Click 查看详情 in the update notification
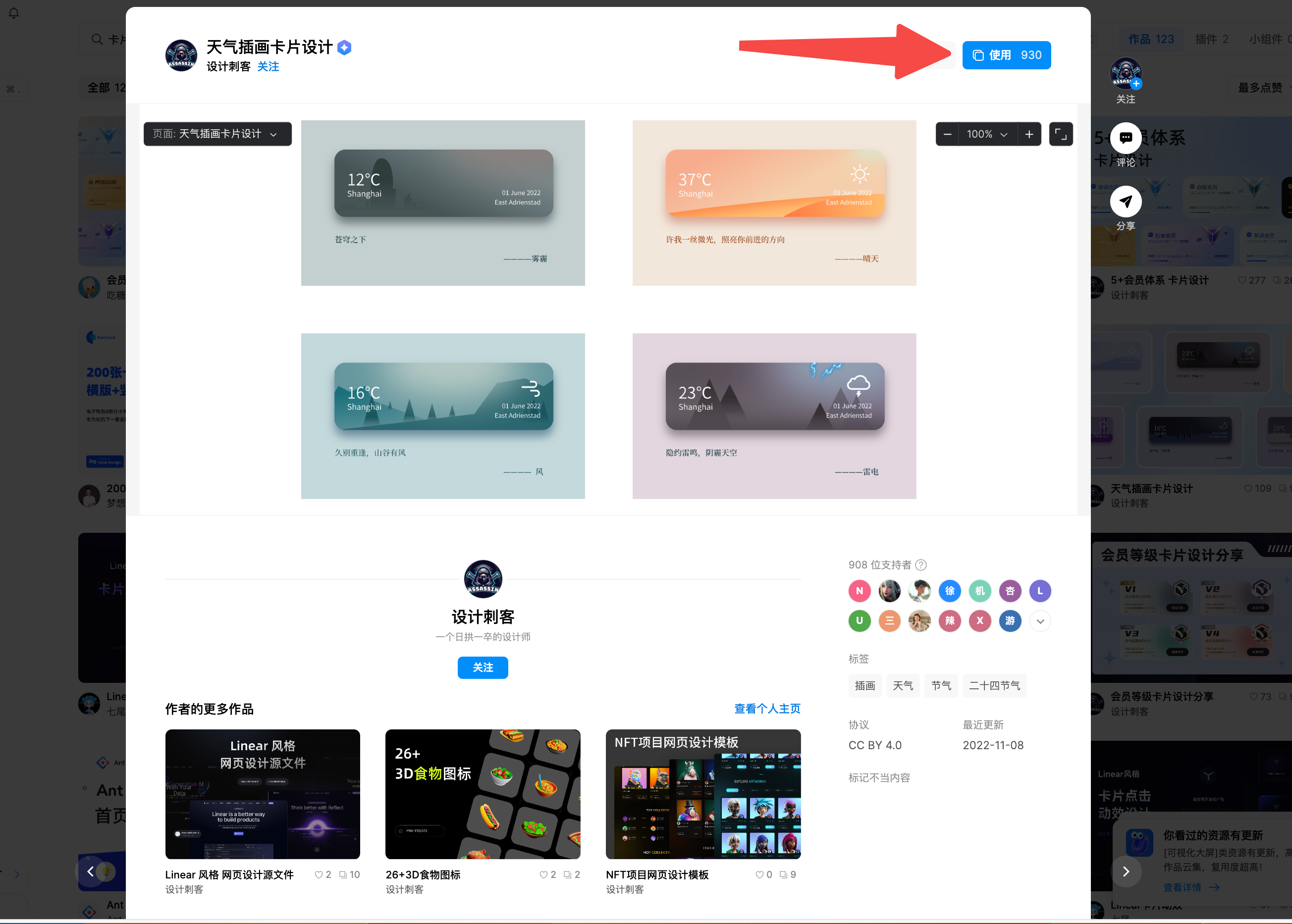Image resolution: width=1292 pixels, height=924 pixels. [x=1190, y=887]
